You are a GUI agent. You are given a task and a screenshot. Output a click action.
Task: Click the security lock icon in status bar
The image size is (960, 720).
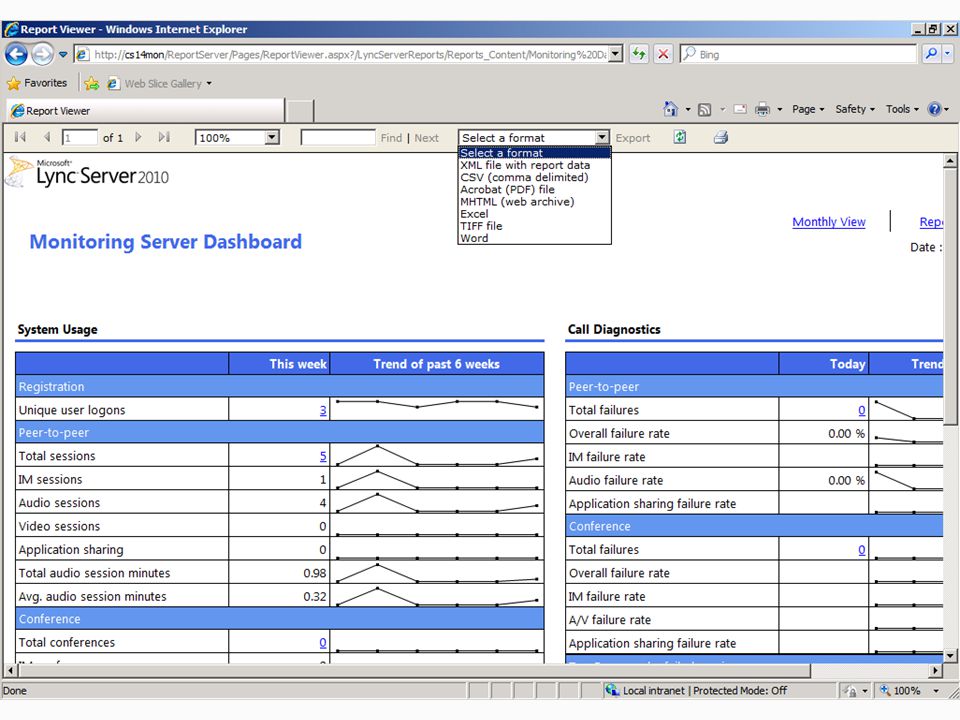pos(850,691)
